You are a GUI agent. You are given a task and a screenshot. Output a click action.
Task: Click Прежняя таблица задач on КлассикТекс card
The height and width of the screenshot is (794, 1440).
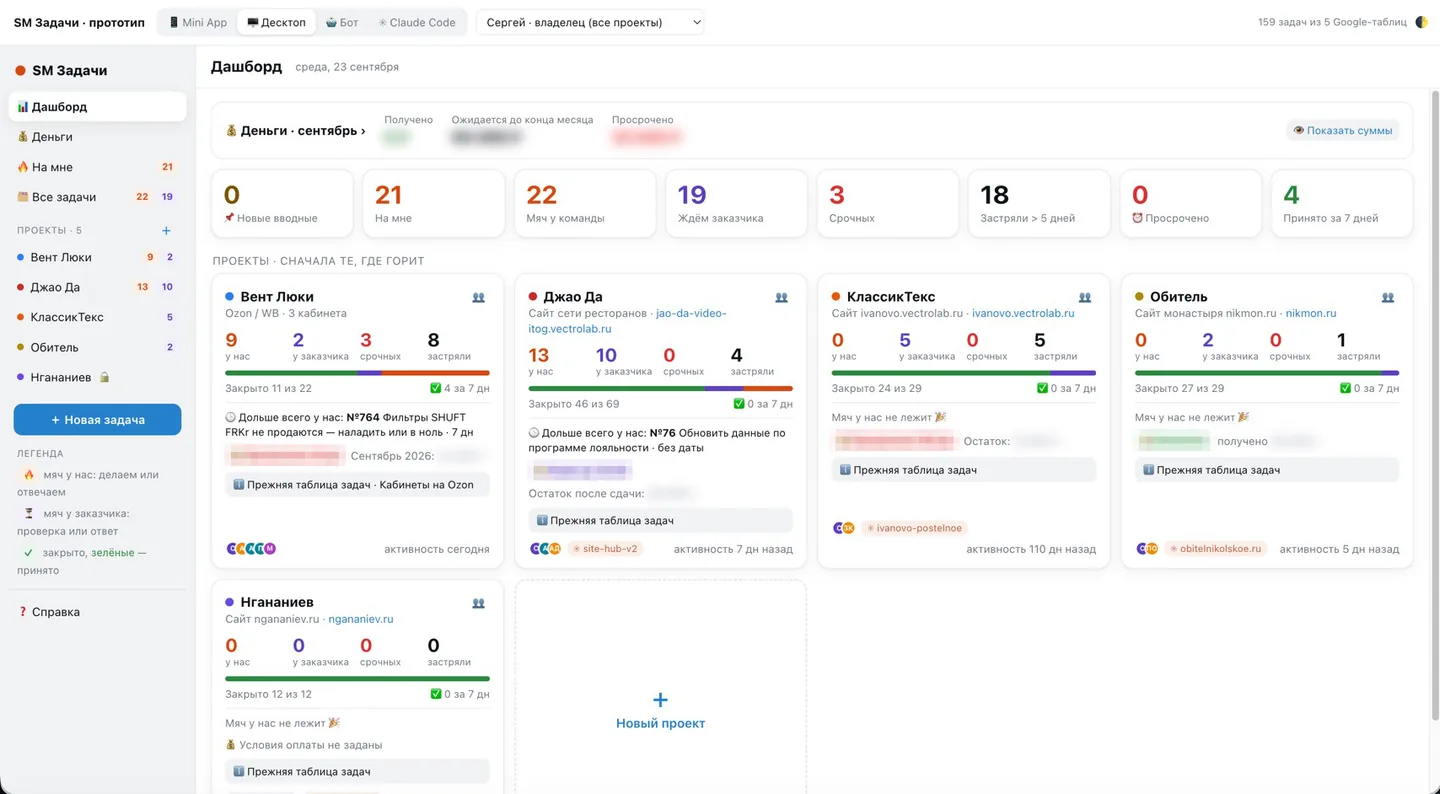(964, 470)
